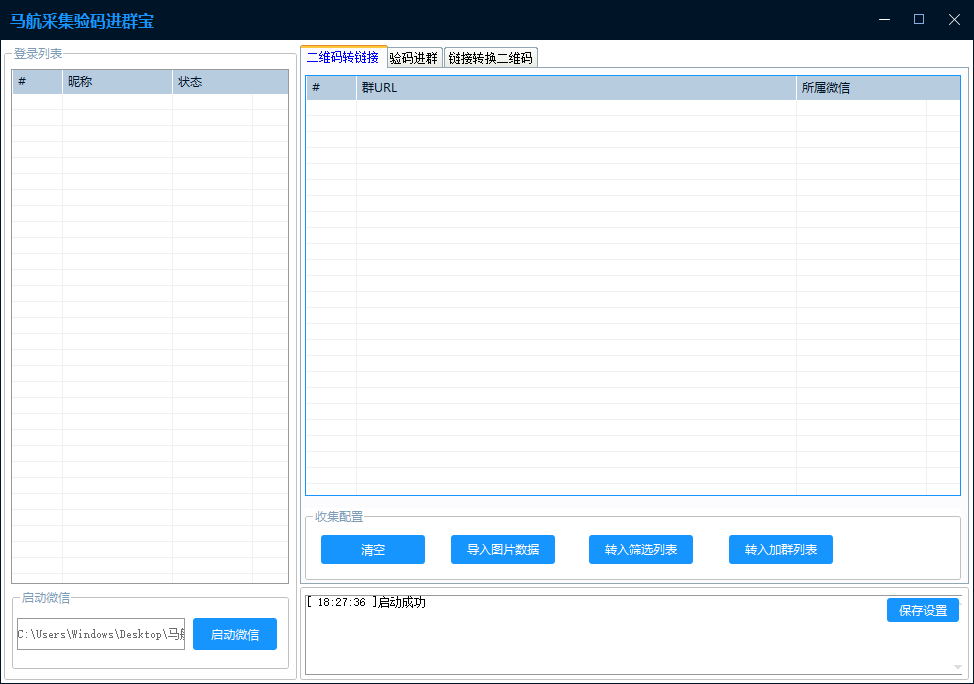Click the 启动成功 log entry
The width and height of the screenshot is (974, 684).
[366, 603]
